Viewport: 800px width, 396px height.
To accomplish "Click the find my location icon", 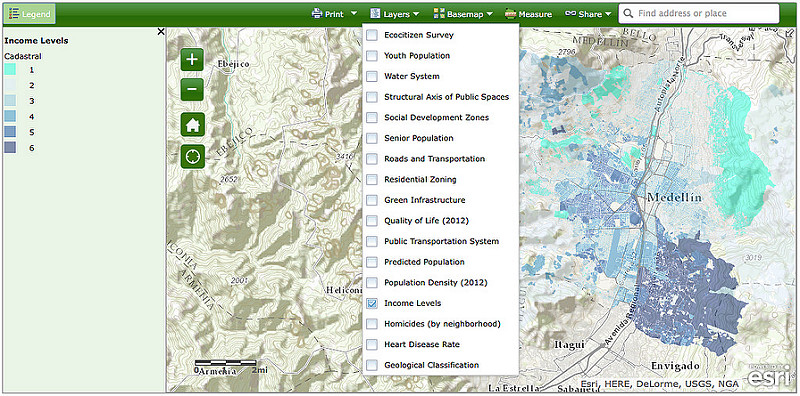I will point(192,156).
